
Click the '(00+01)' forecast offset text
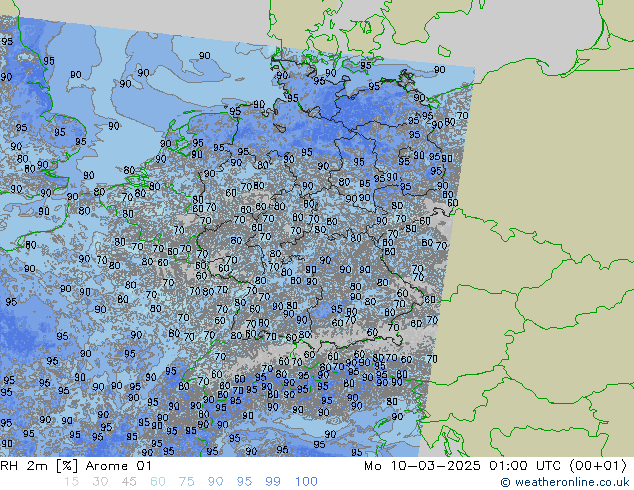point(598,466)
